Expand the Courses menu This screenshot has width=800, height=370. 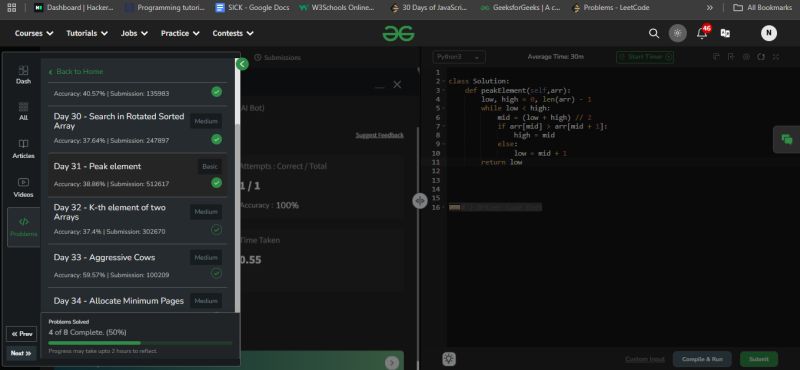[x=34, y=33]
